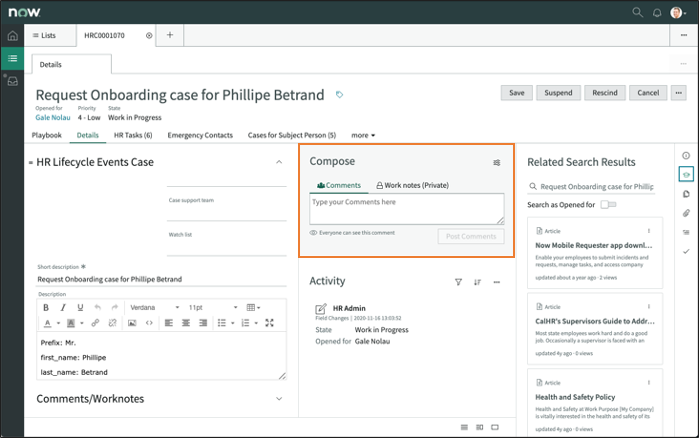Pick background highlight color swatch
The height and width of the screenshot is (438, 699).
pyautogui.click(x=70, y=323)
